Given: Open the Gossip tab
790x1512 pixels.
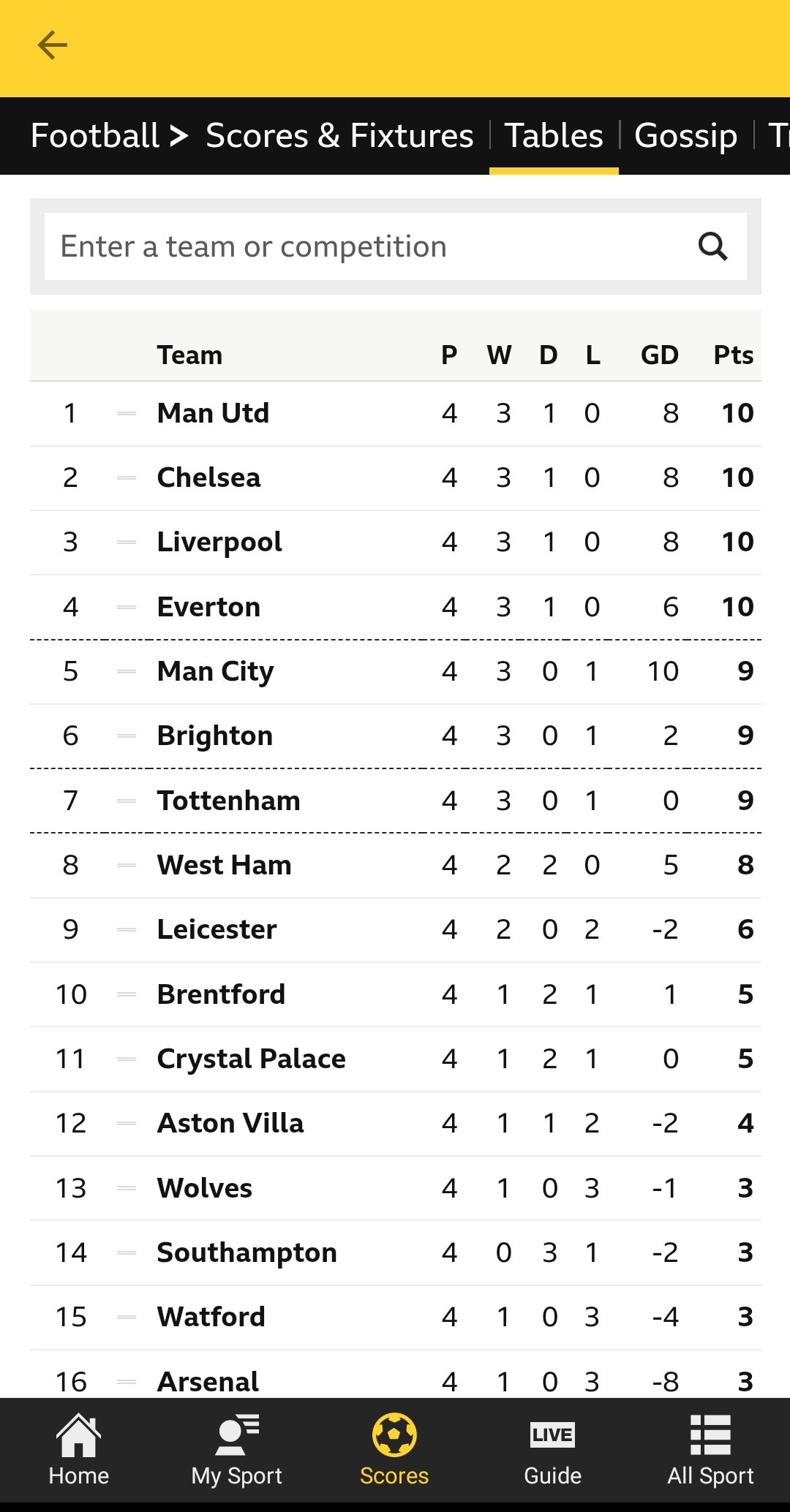Looking at the screenshot, I should (685, 136).
